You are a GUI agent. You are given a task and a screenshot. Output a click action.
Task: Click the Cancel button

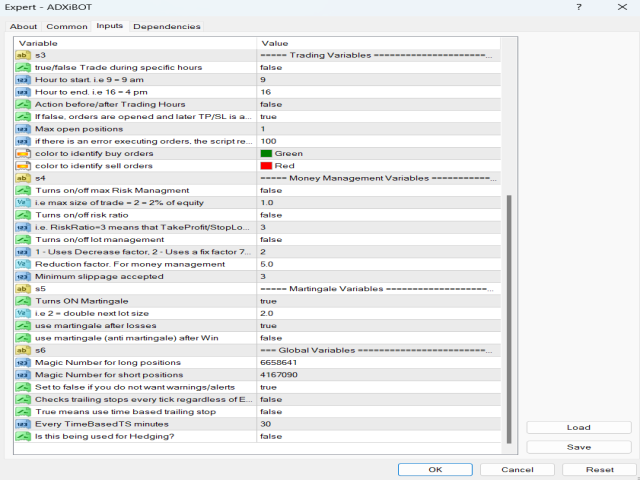click(517, 469)
